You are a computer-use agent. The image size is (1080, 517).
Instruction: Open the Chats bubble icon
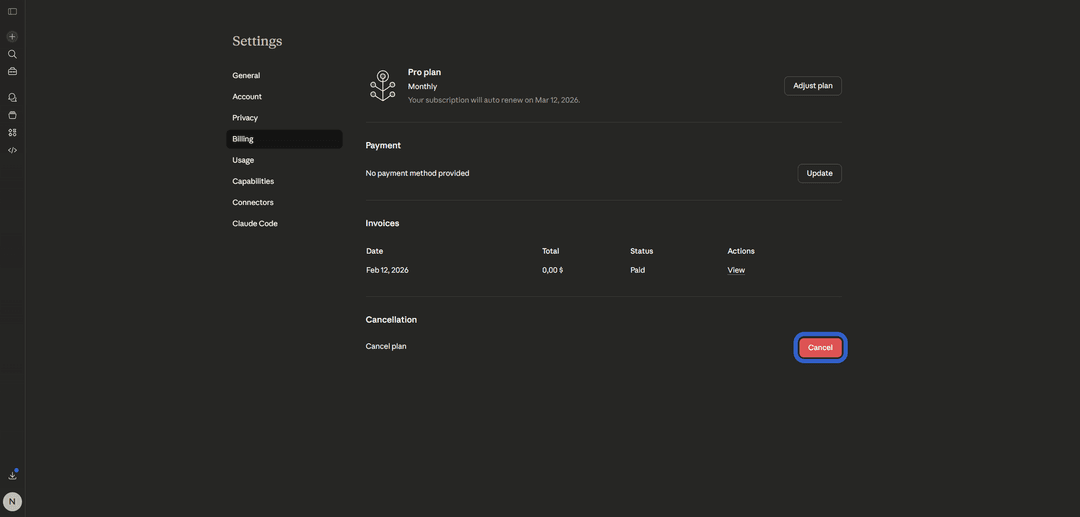[12, 98]
